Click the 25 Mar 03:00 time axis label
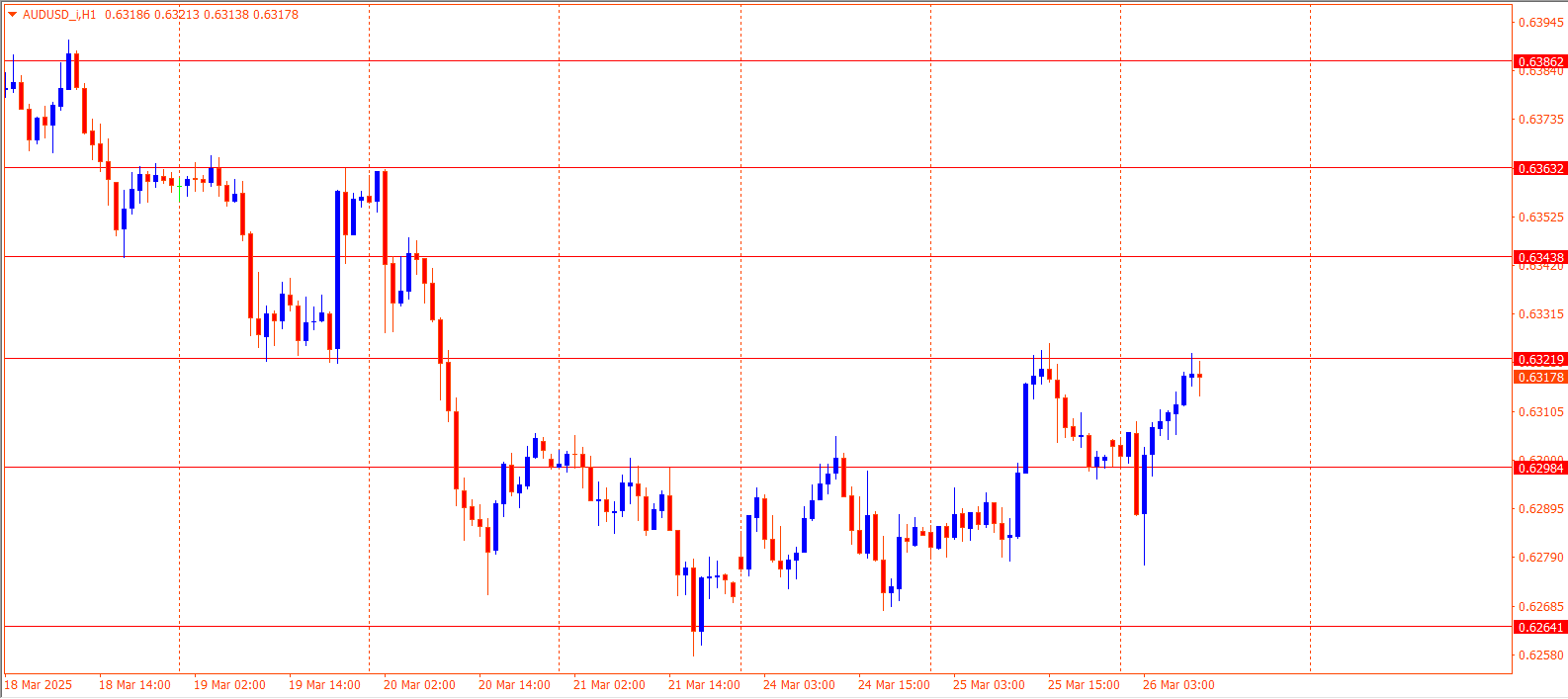This screenshot has width=1568, height=699. (x=989, y=685)
